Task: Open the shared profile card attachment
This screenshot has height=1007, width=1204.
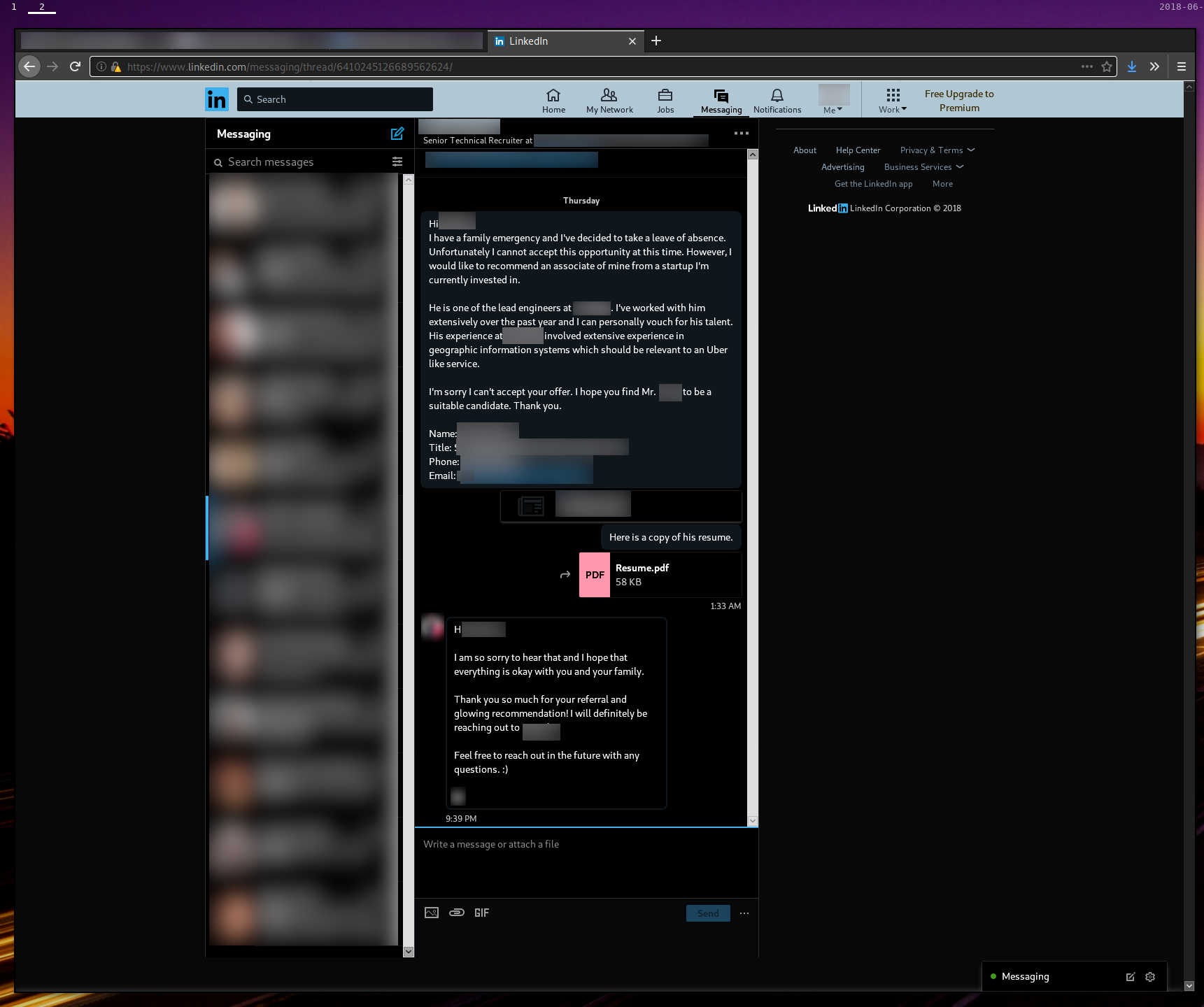Action: [x=621, y=506]
